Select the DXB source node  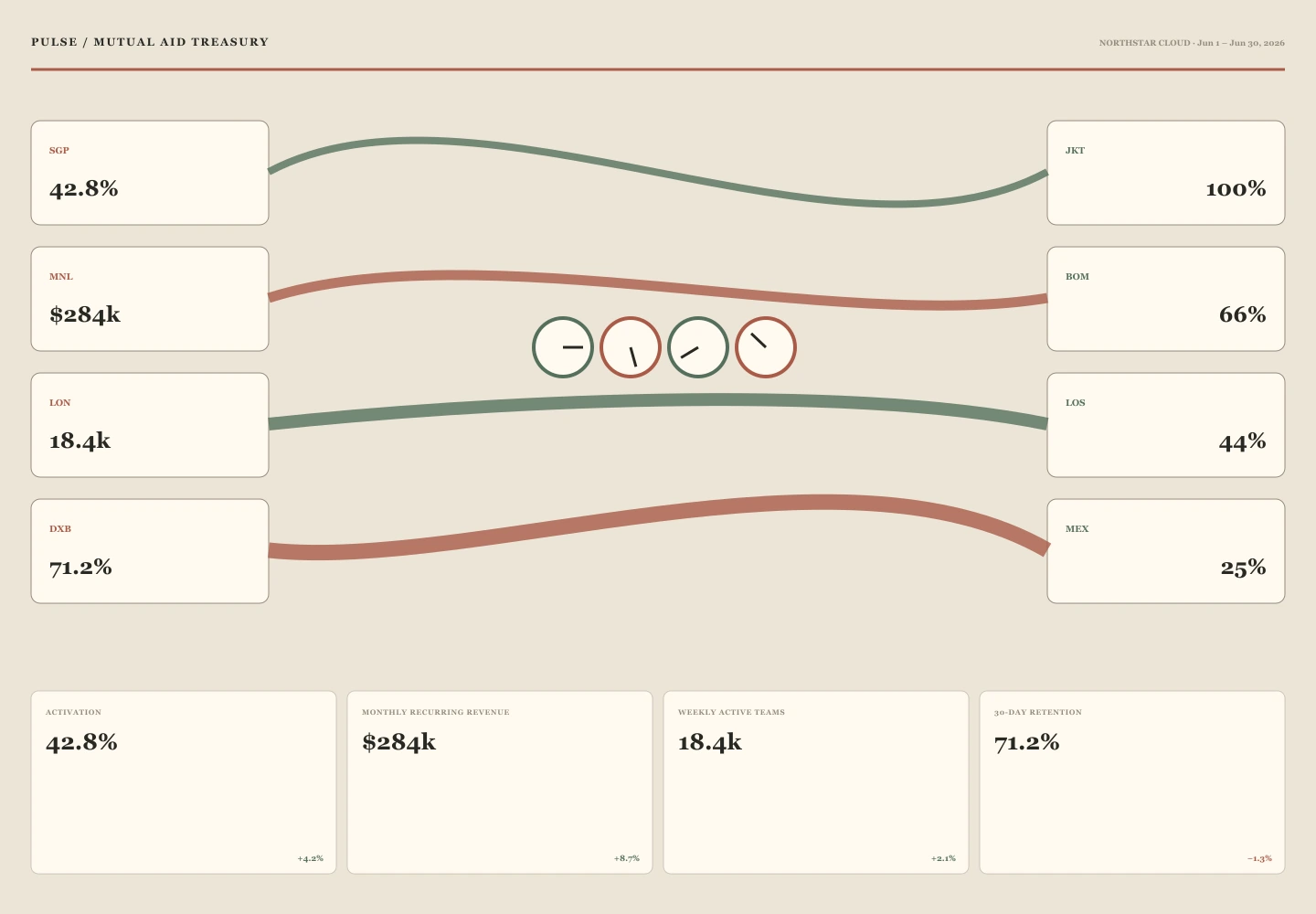[150, 551]
